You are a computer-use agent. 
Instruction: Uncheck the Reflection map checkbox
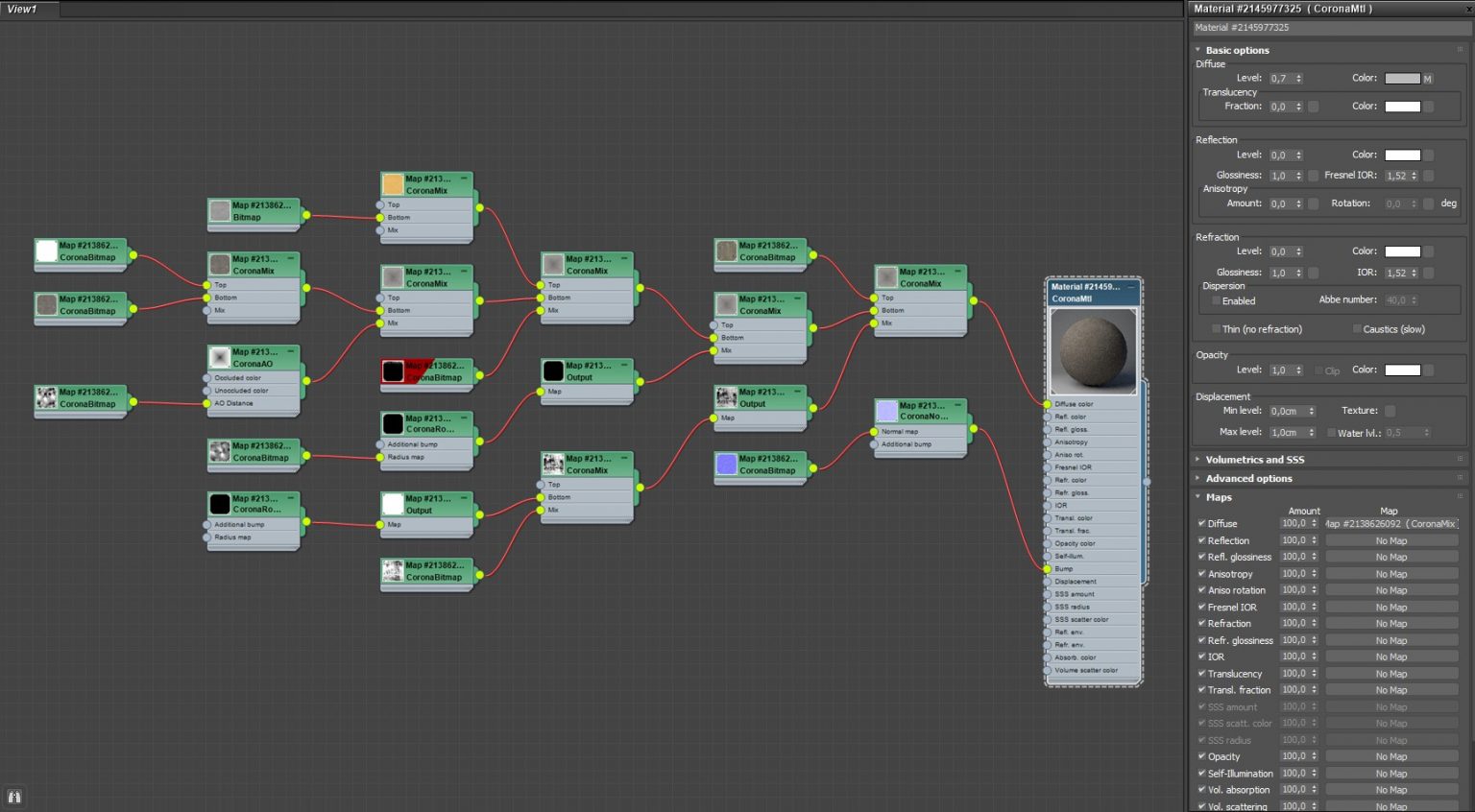click(x=1201, y=540)
